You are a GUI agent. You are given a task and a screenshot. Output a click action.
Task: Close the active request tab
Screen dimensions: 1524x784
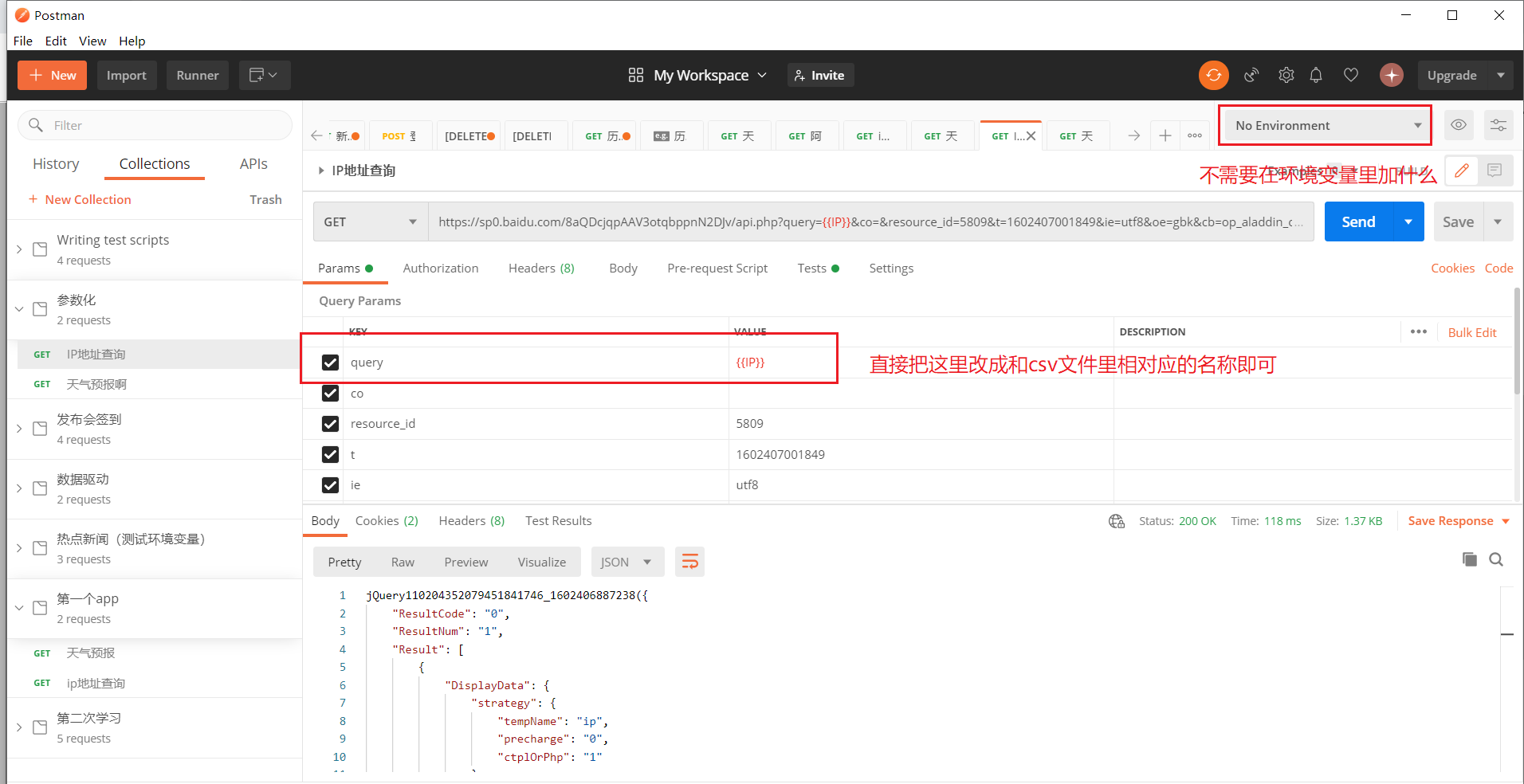1031,135
